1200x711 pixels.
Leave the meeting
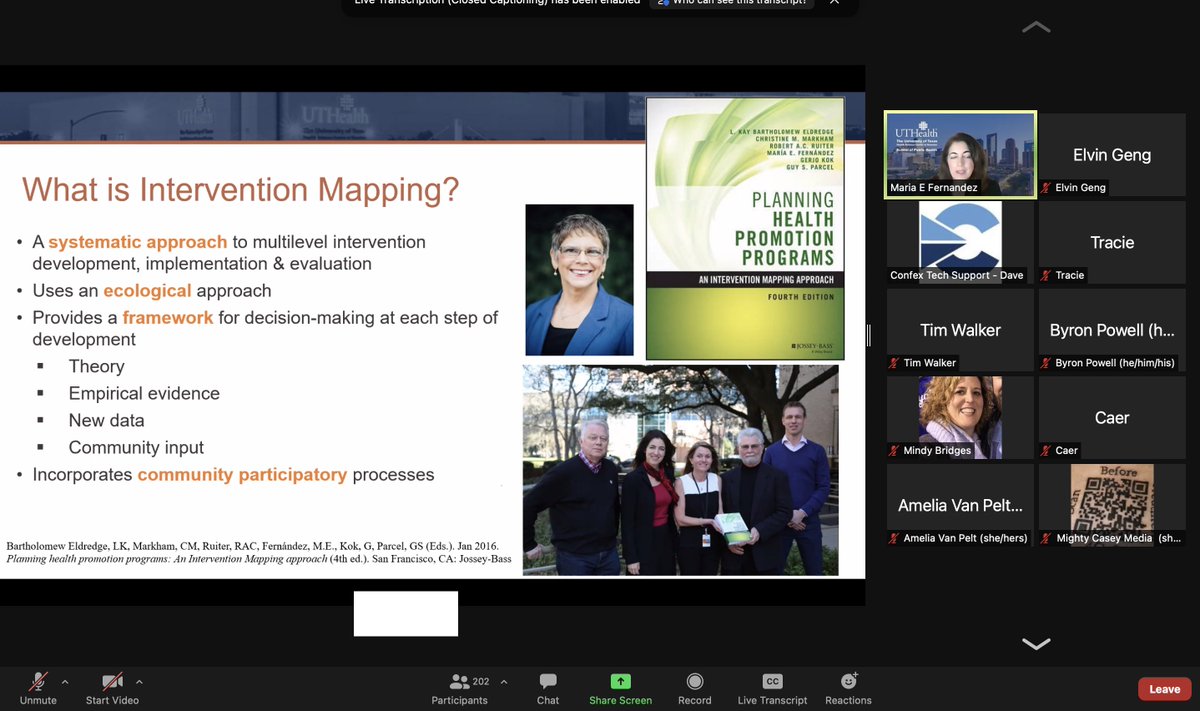pos(1164,689)
